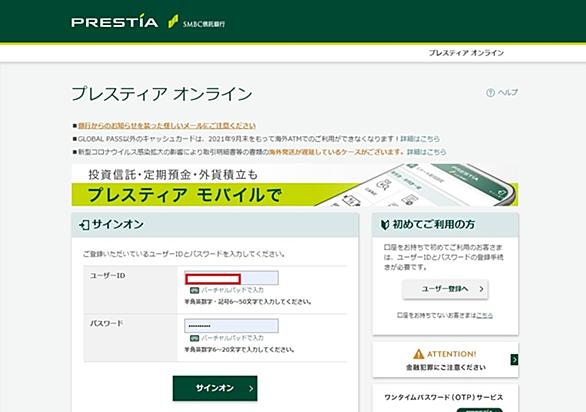586x412 pixels.
Task: Focus the パスワード input field
Action: [x=231, y=326]
